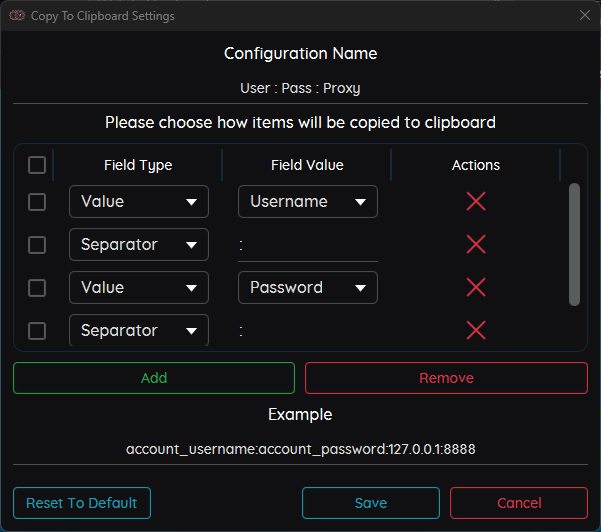Viewport: 601px width, 532px height.
Task: Expand the first Separator field type dropdown
Action: [138, 245]
